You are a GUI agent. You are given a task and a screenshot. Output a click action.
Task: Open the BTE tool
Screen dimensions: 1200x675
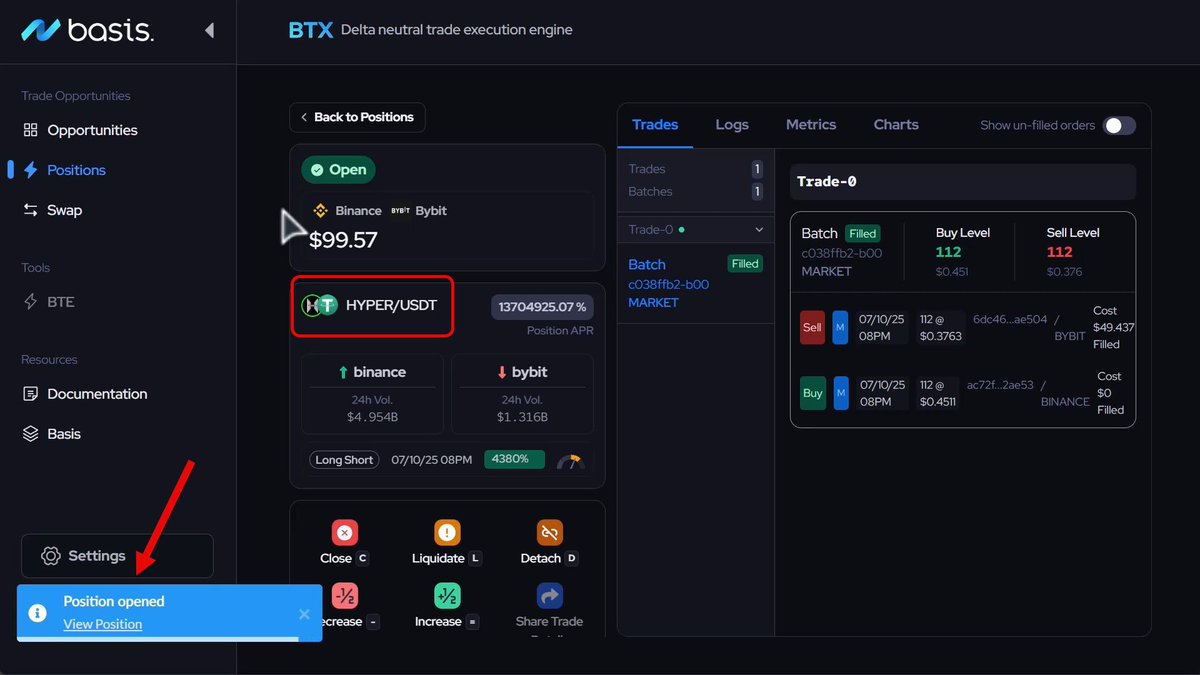coord(60,302)
